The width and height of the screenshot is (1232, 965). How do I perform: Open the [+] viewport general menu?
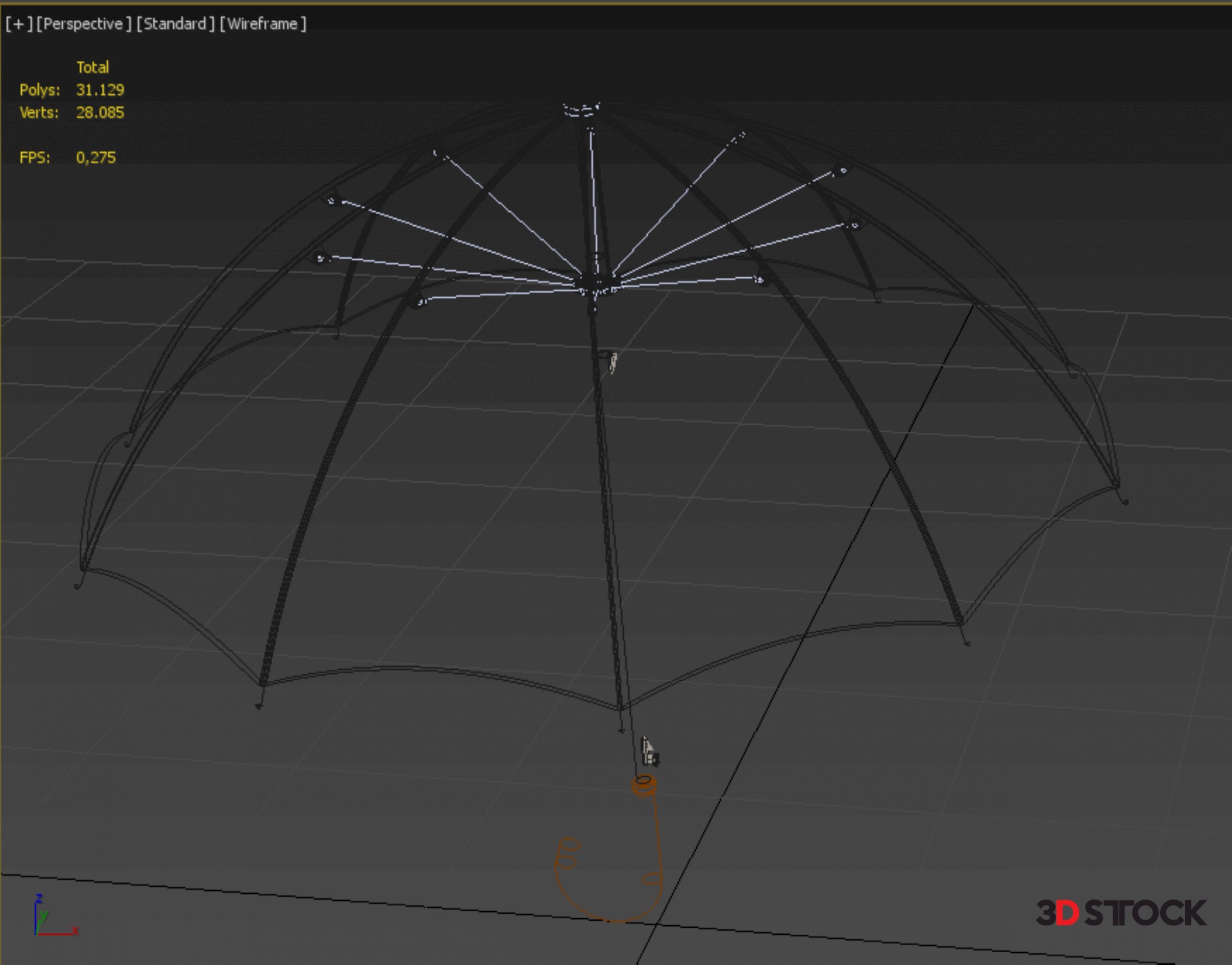(x=18, y=24)
